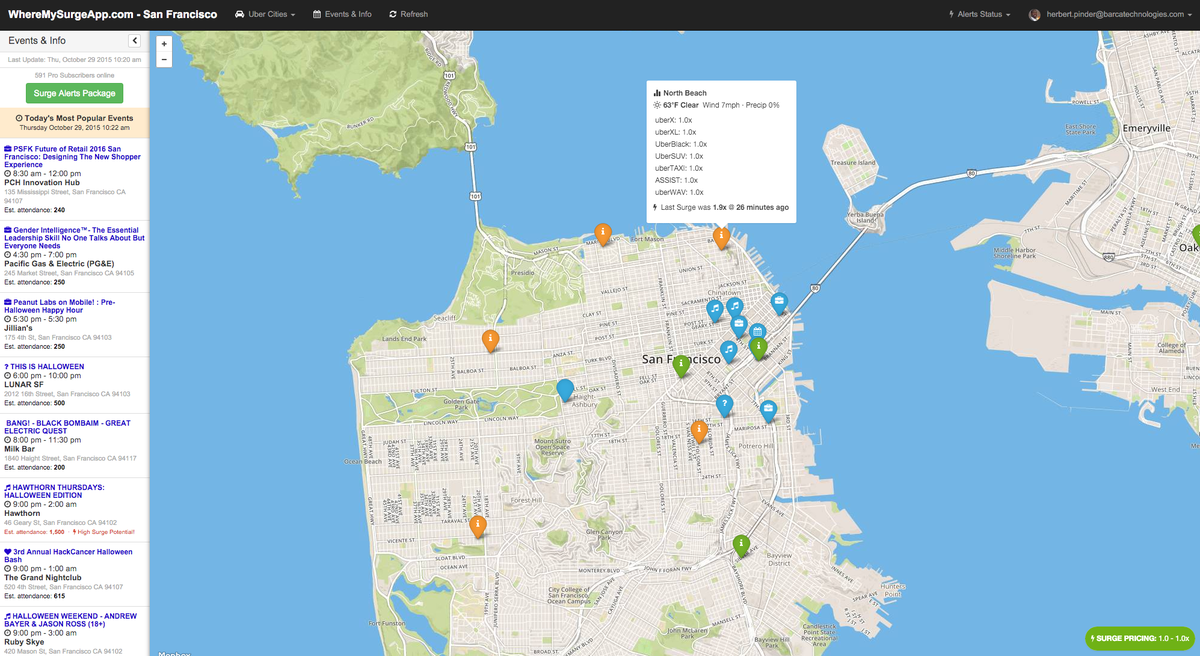Open the green info marker in Bayview District
The height and width of the screenshot is (656, 1200).
pos(741,546)
